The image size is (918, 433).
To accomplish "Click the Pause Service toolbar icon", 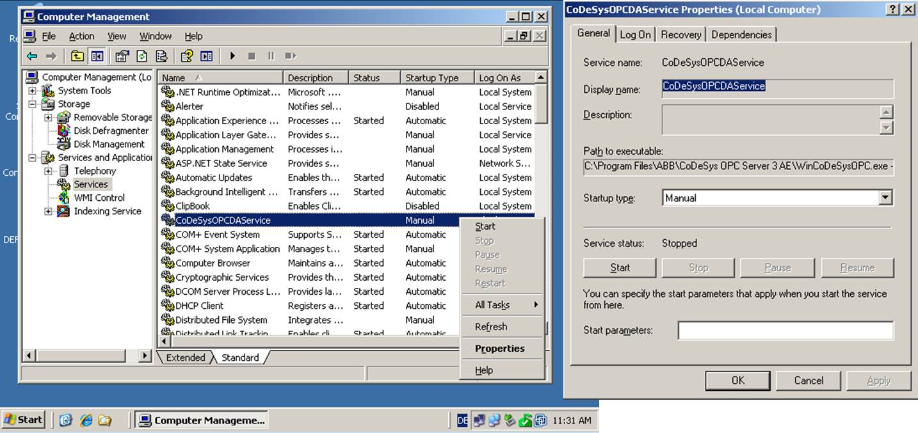I will click(x=271, y=56).
